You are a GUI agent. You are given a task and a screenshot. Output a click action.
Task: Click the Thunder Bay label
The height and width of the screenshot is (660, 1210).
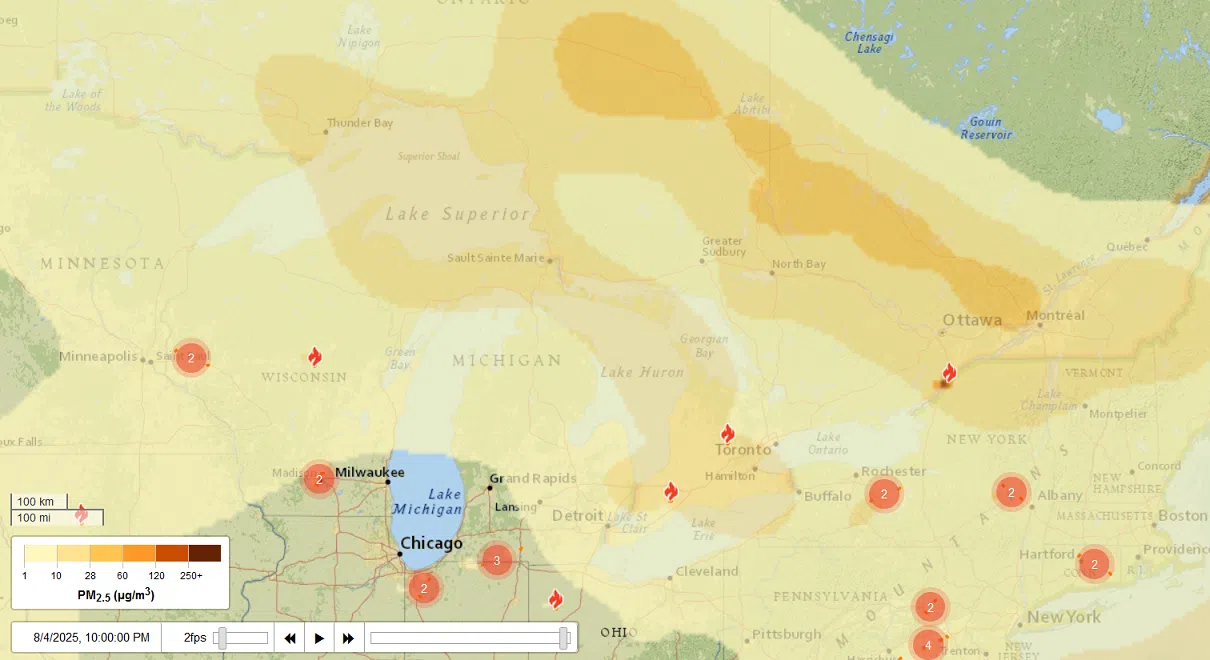tap(360, 123)
